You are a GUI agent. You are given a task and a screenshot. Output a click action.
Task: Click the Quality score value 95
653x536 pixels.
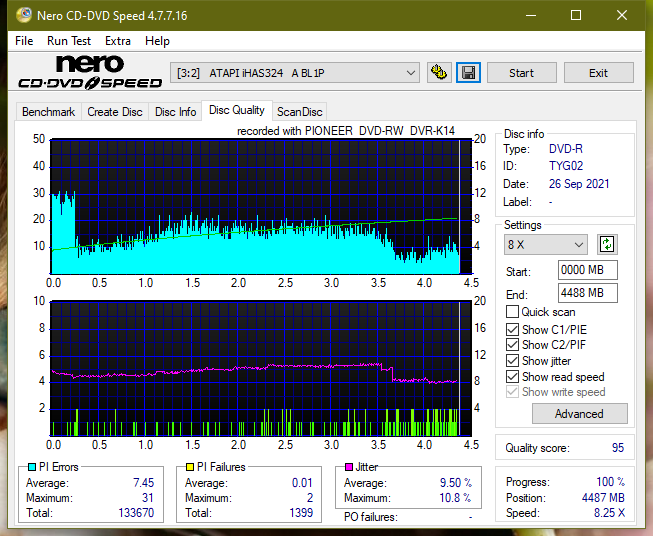(x=618, y=448)
